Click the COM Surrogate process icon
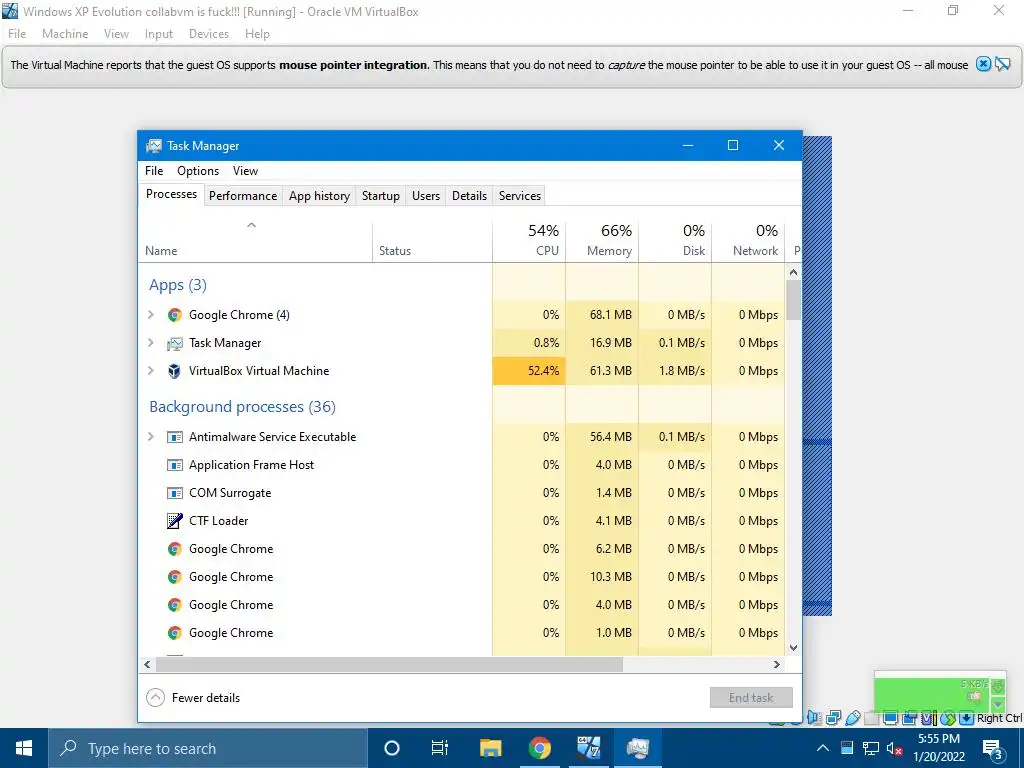Image resolution: width=1024 pixels, height=768 pixels. [174, 493]
